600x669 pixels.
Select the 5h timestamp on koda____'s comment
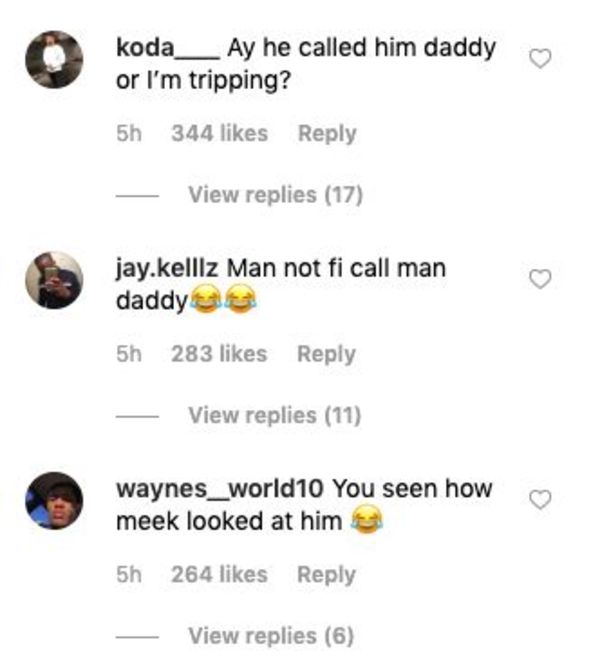point(129,133)
